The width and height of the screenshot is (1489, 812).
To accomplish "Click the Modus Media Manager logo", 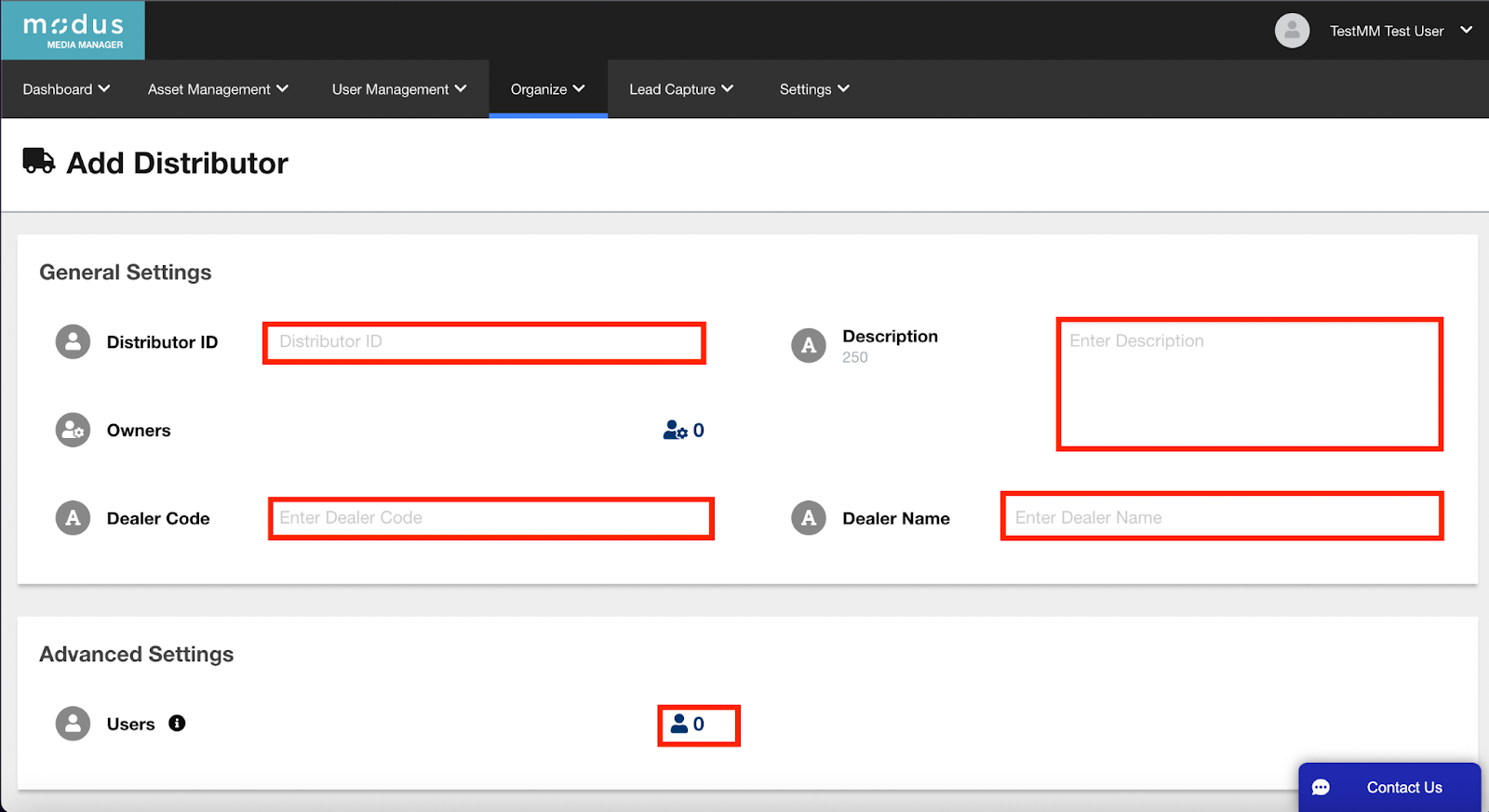I will tap(73, 31).
